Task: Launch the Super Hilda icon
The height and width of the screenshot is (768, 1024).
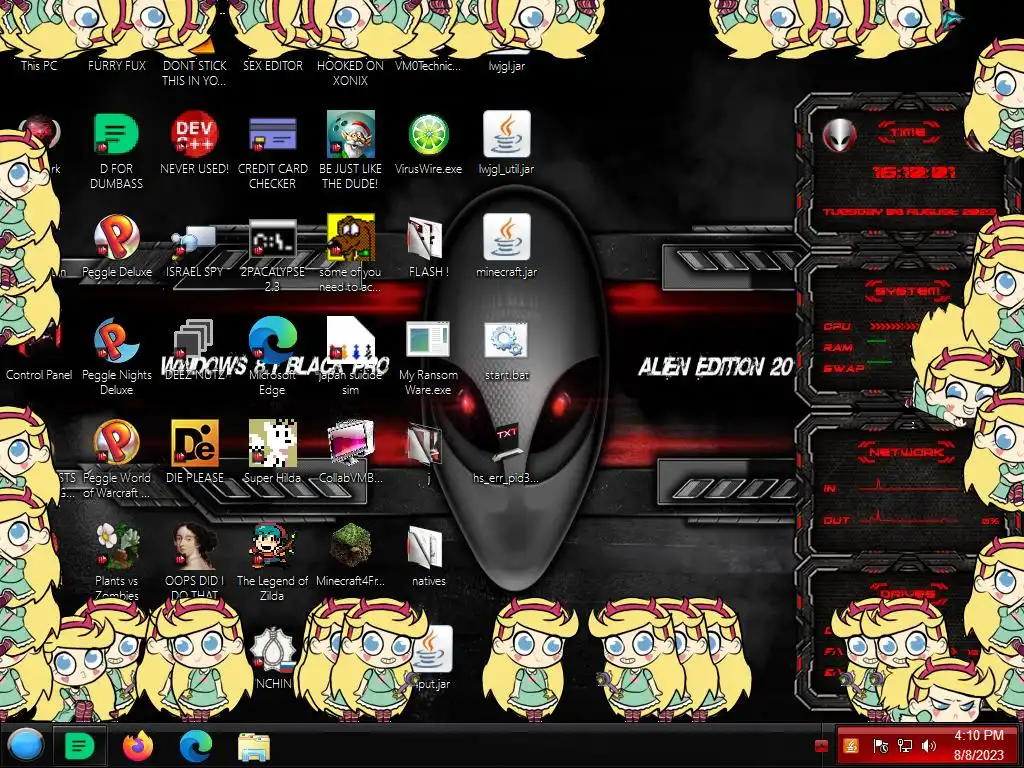Action: point(272,443)
